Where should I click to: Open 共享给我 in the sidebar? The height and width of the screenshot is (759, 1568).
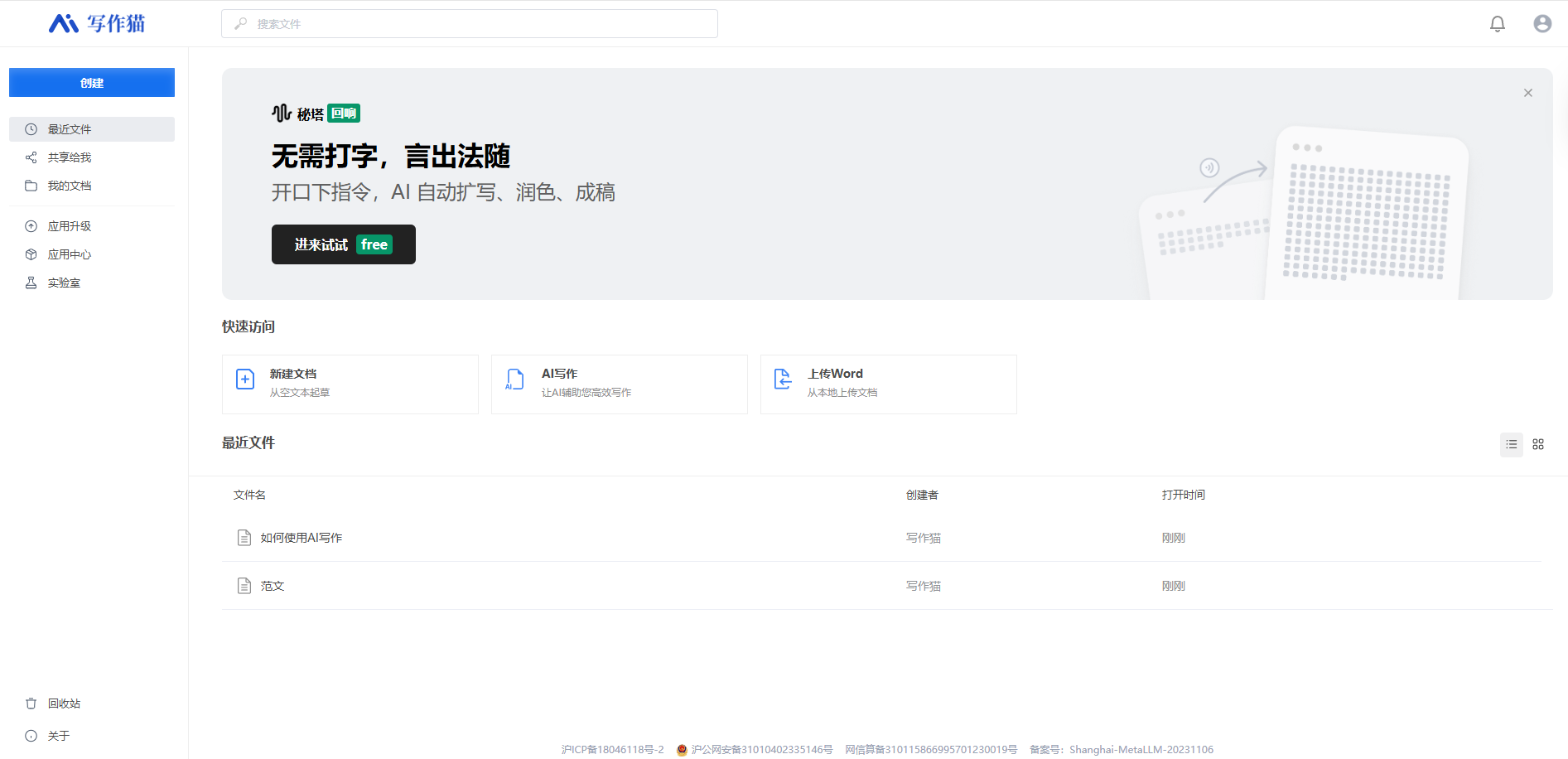tap(92, 157)
